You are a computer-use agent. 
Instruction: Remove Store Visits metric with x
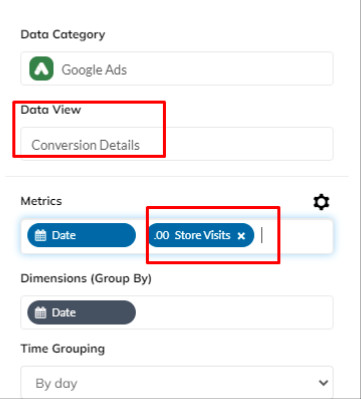(x=241, y=236)
